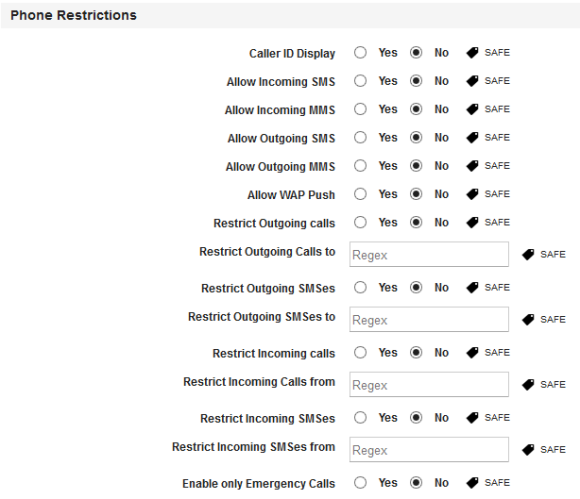580x499 pixels.
Task: Focus the Restrict Outgoing Calls to Regex field
Action: [x=429, y=254]
